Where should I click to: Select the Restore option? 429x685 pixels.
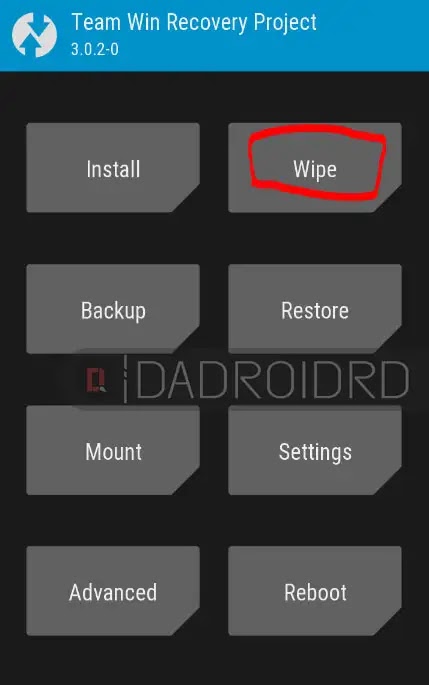315,309
